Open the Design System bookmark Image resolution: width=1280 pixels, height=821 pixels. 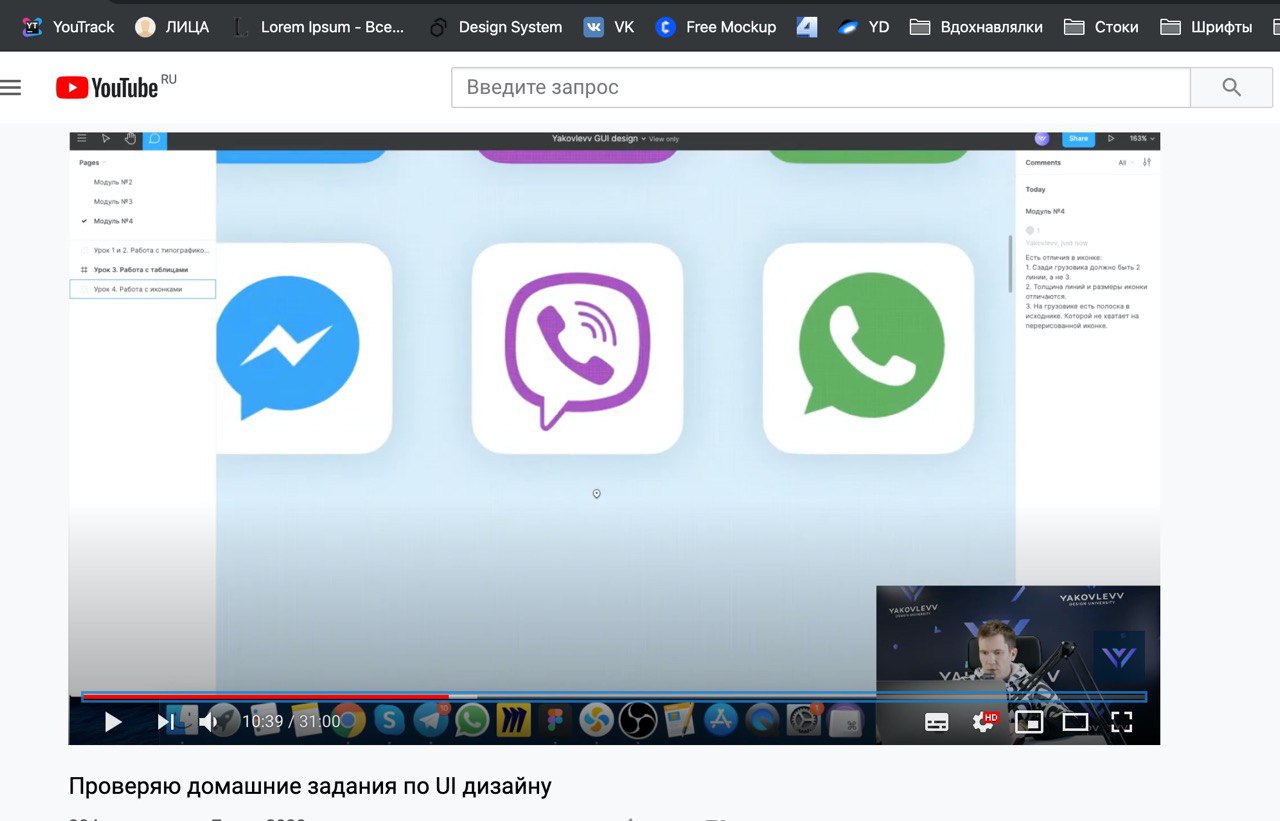(x=495, y=27)
